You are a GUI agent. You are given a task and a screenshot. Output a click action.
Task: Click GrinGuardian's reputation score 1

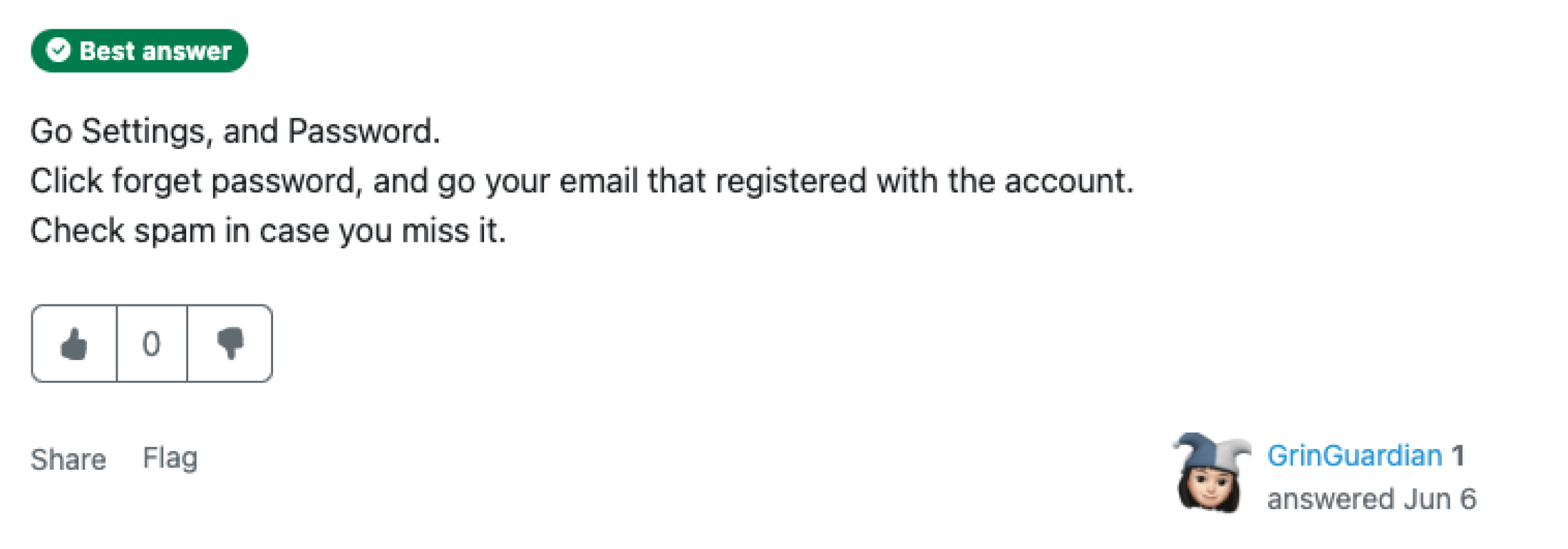(x=1458, y=456)
